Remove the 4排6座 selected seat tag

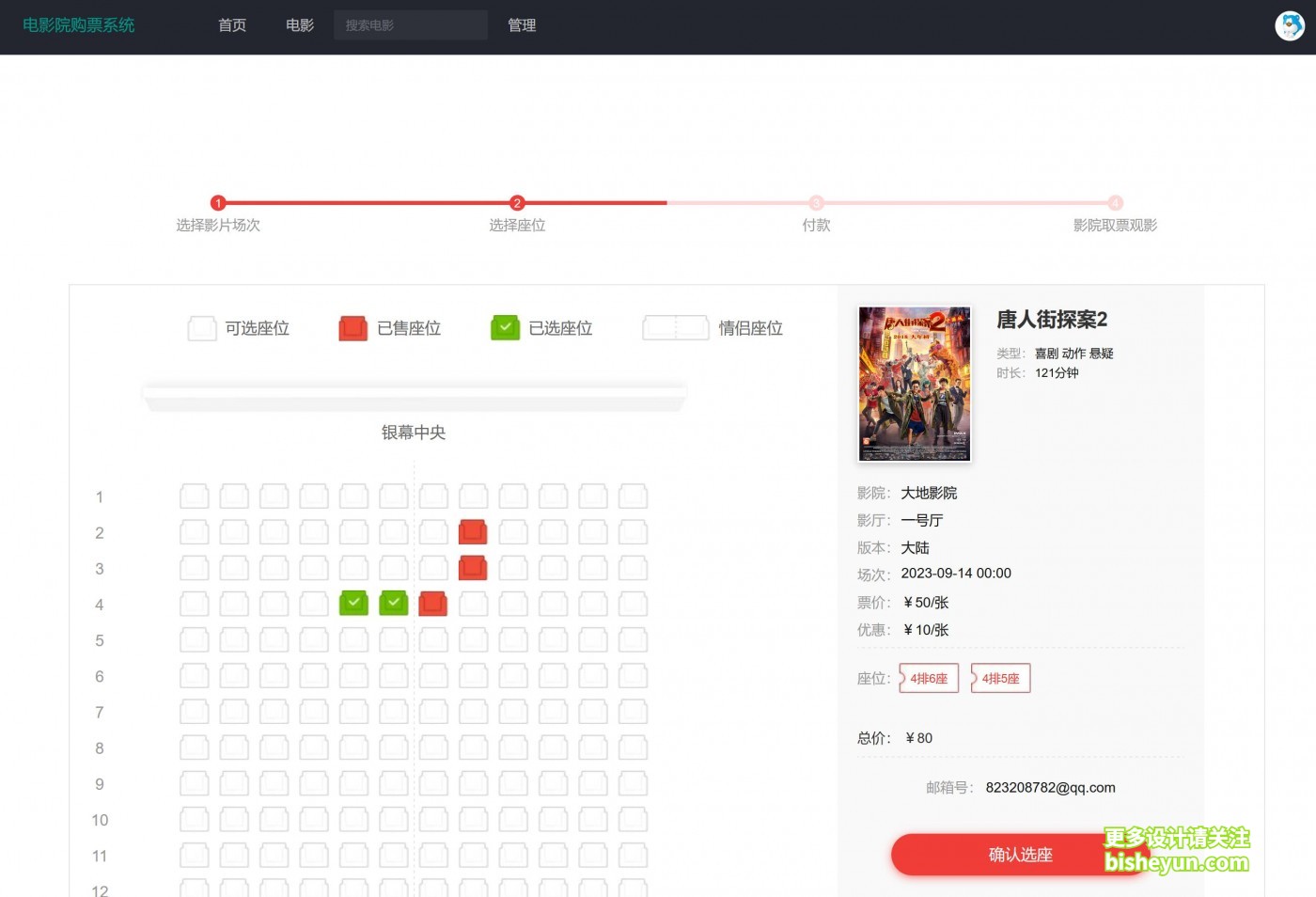pyautogui.click(x=929, y=679)
